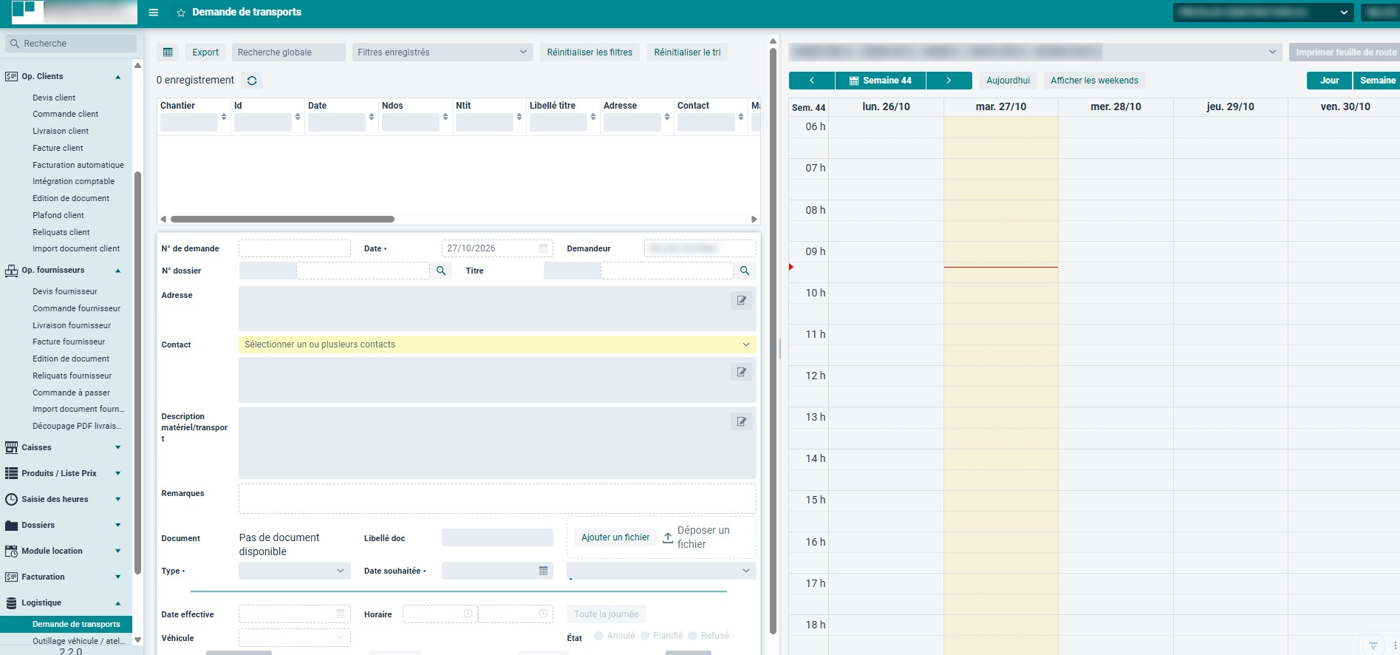Click Ajouter un fichier
Viewport: 1400px width, 655px height.
coord(615,538)
